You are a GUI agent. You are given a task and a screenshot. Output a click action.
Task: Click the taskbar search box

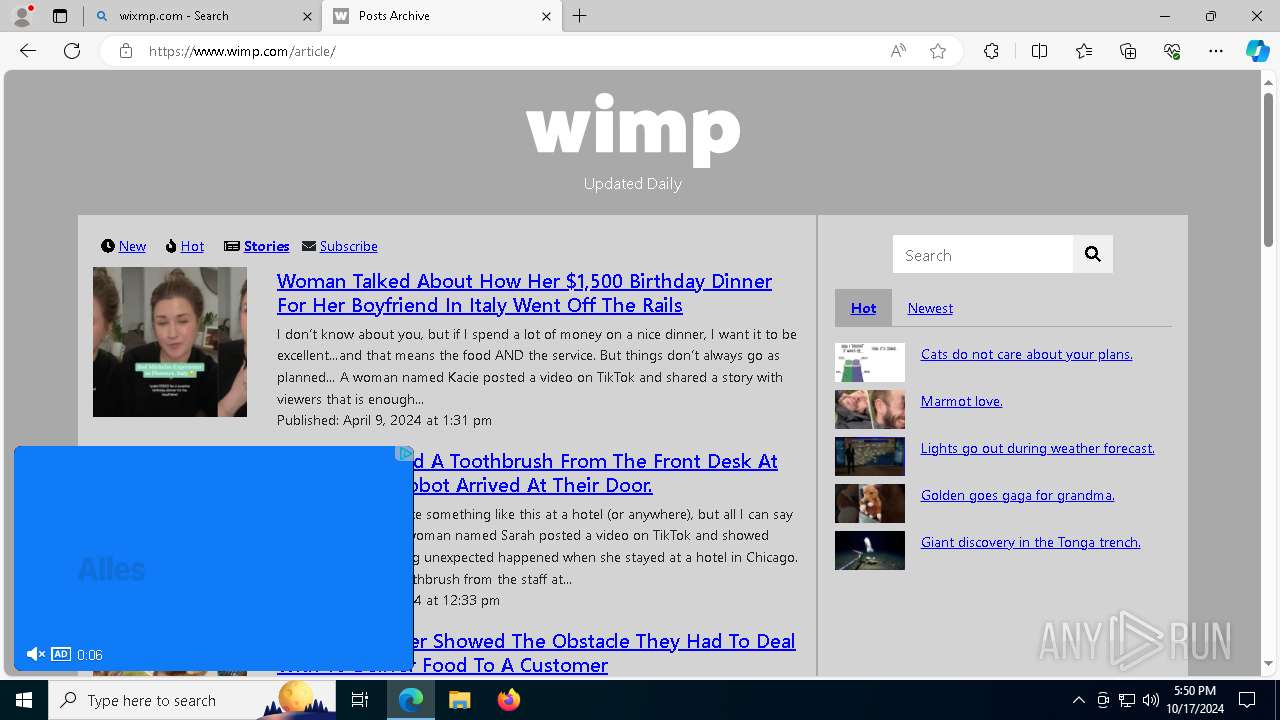tap(192, 700)
